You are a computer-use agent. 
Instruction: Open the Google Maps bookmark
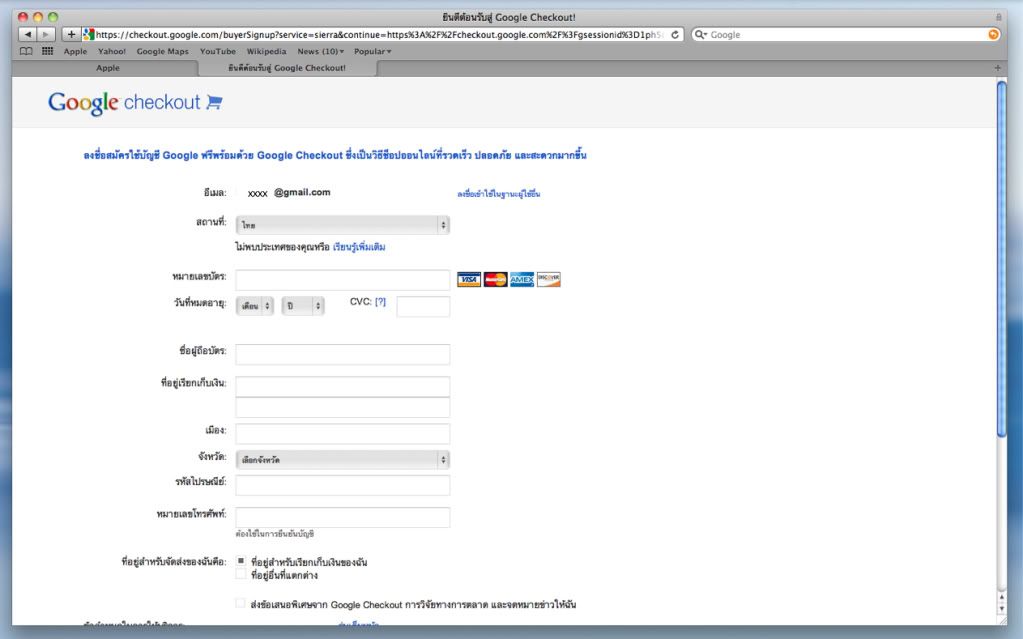tap(162, 51)
